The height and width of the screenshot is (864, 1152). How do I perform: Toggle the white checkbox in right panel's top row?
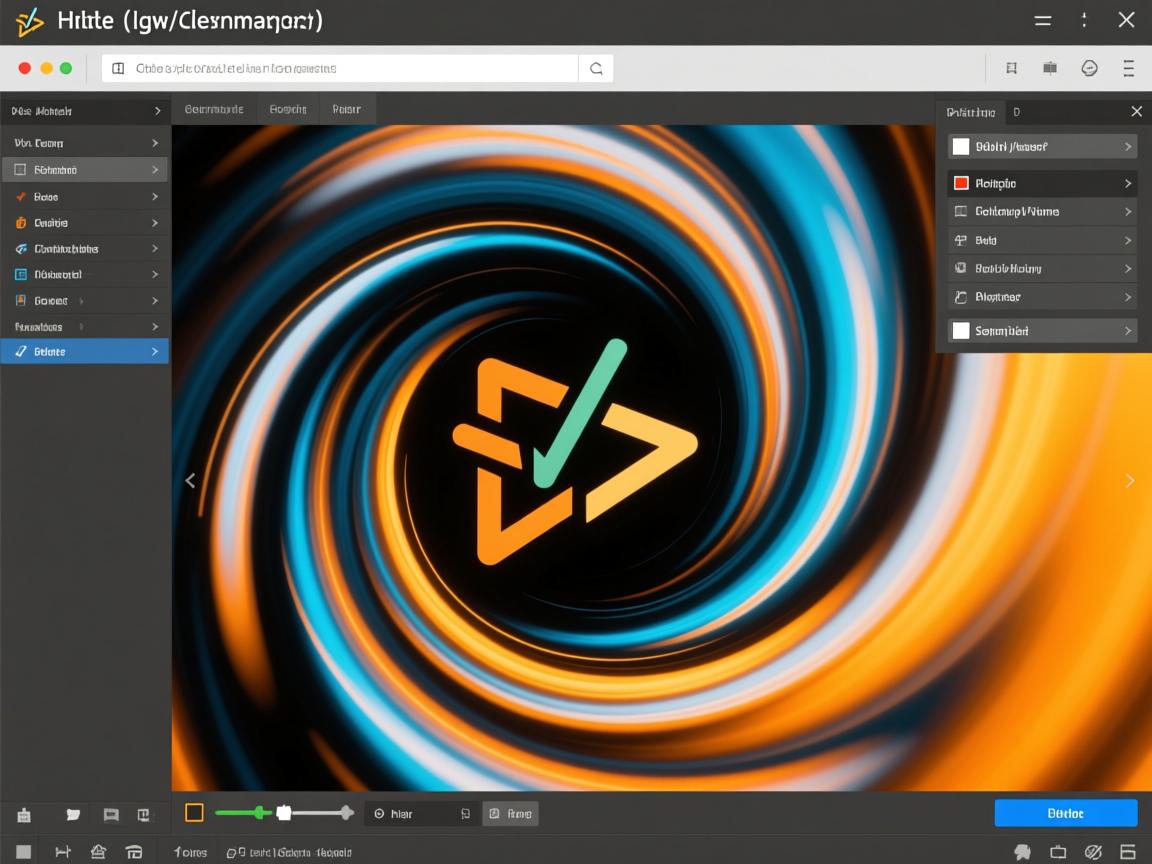click(961, 147)
